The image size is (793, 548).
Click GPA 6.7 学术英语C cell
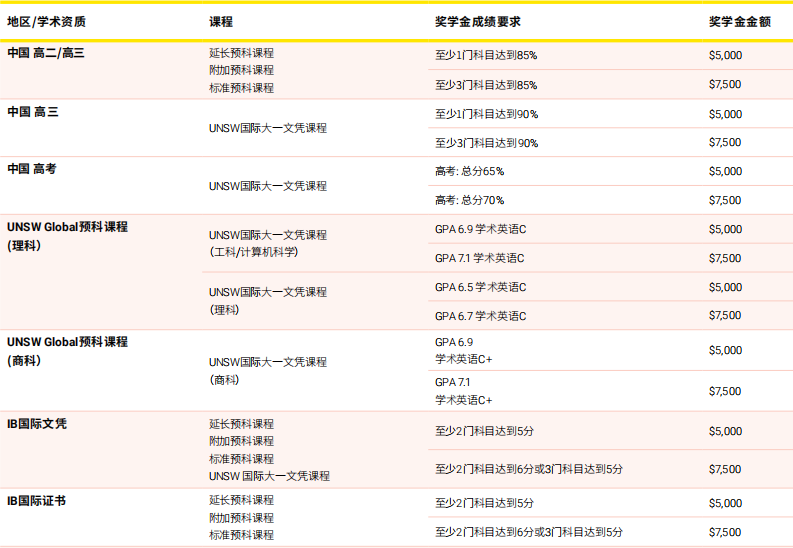(480, 316)
